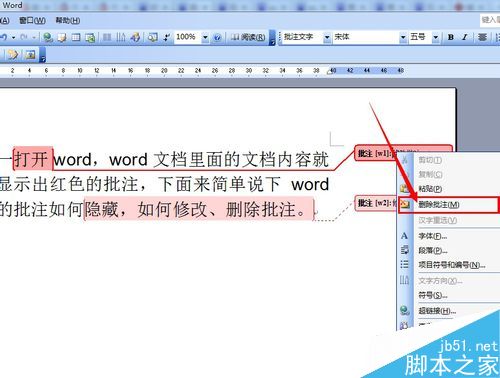The width and height of the screenshot is (500, 378).
Task: Choose 字体(F)... in the context menu
Action: tap(433, 236)
